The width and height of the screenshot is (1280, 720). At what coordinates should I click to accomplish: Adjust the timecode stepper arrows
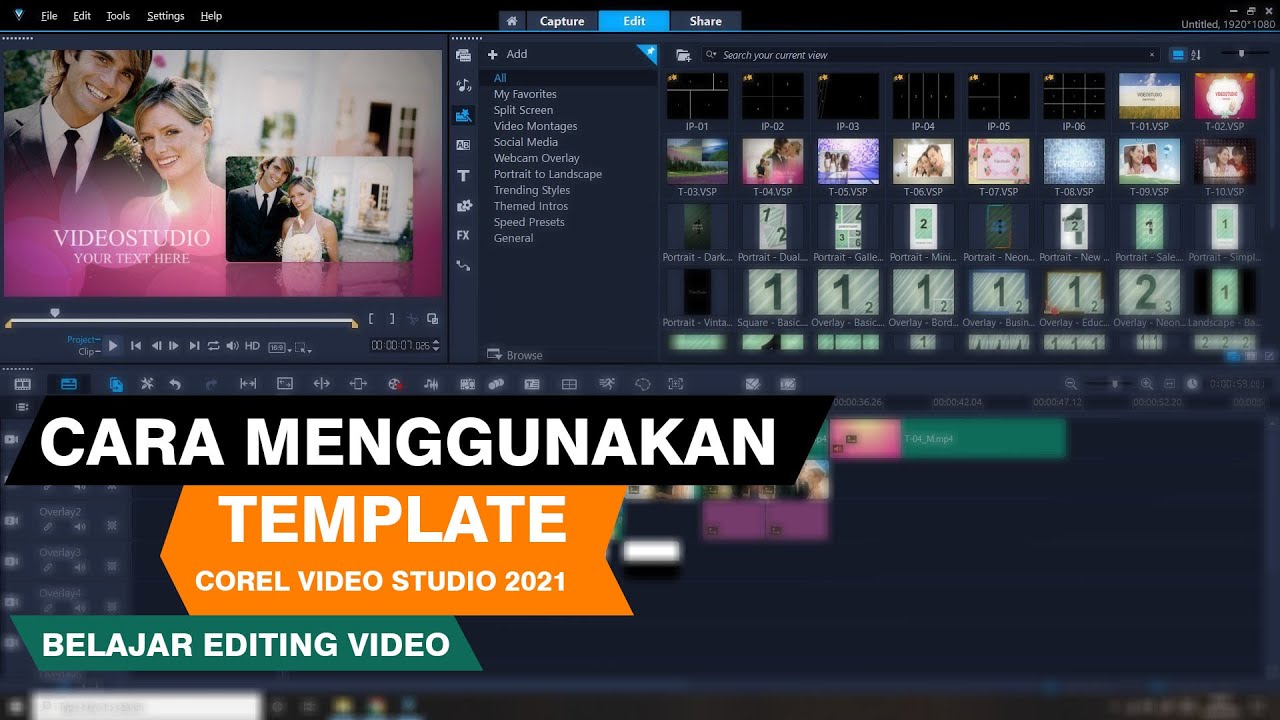click(436, 346)
